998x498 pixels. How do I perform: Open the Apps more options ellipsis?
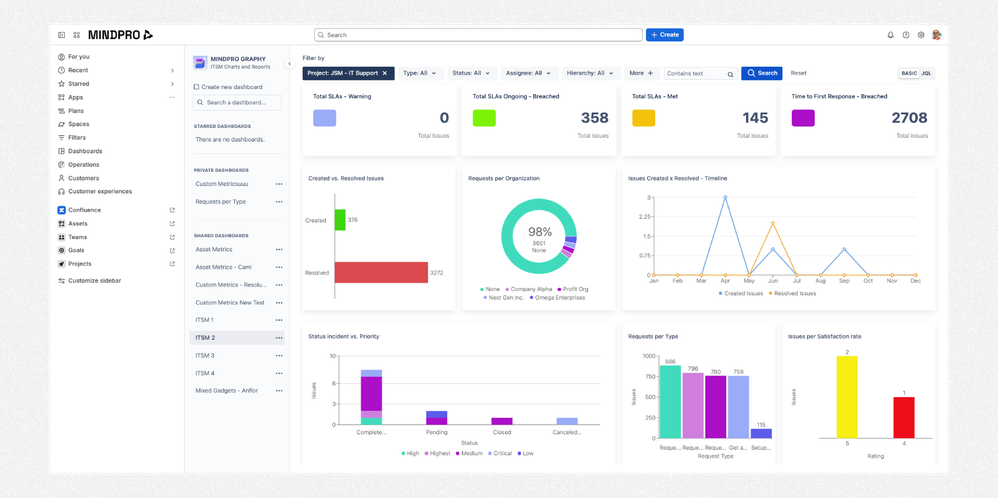(172, 97)
